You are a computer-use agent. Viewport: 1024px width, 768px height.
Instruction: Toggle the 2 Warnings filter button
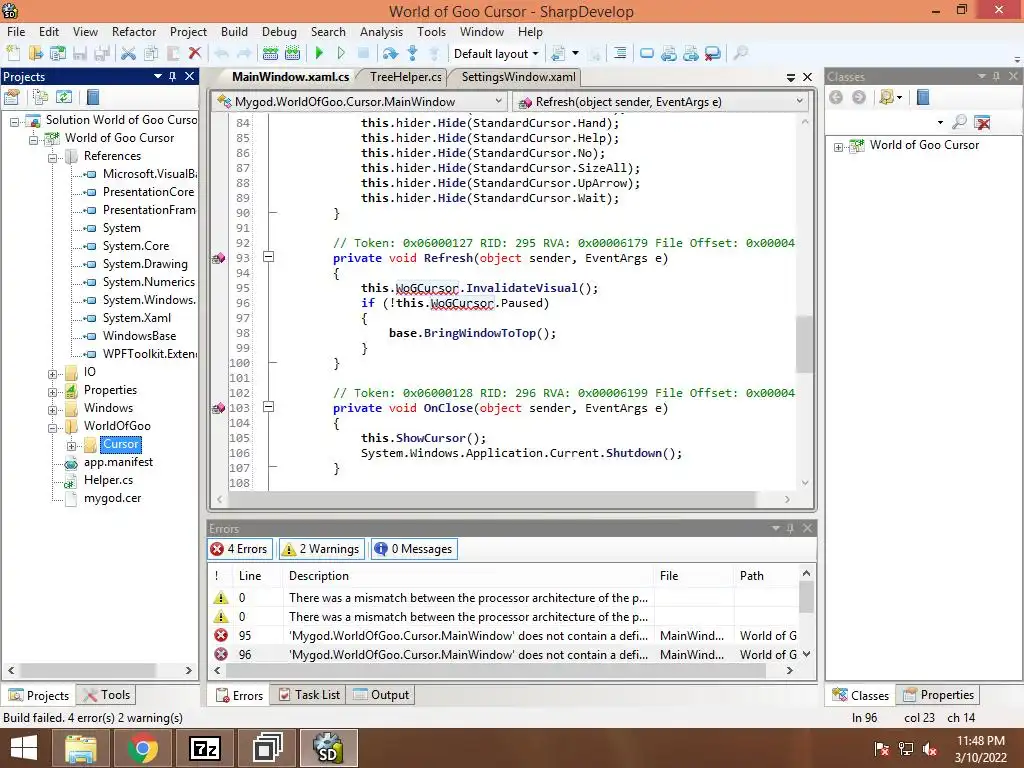click(321, 549)
